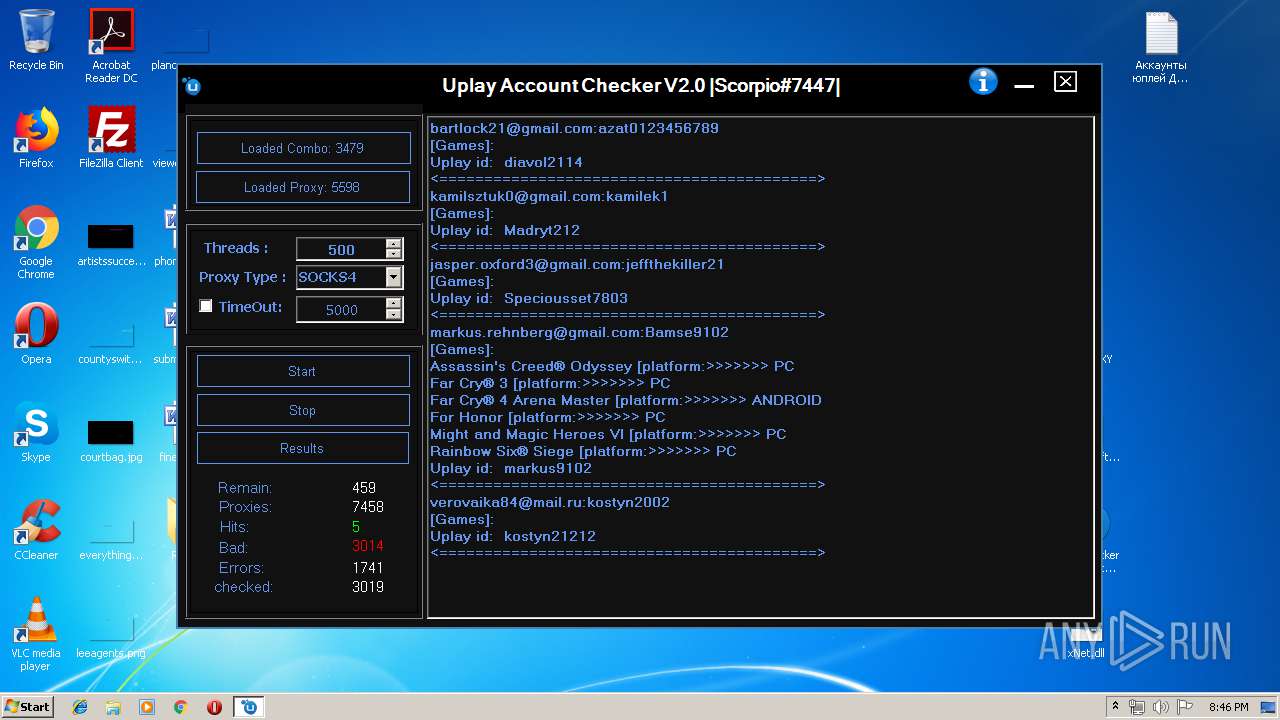Open the Results button
The image size is (1280, 720).
(x=303, y=448)
